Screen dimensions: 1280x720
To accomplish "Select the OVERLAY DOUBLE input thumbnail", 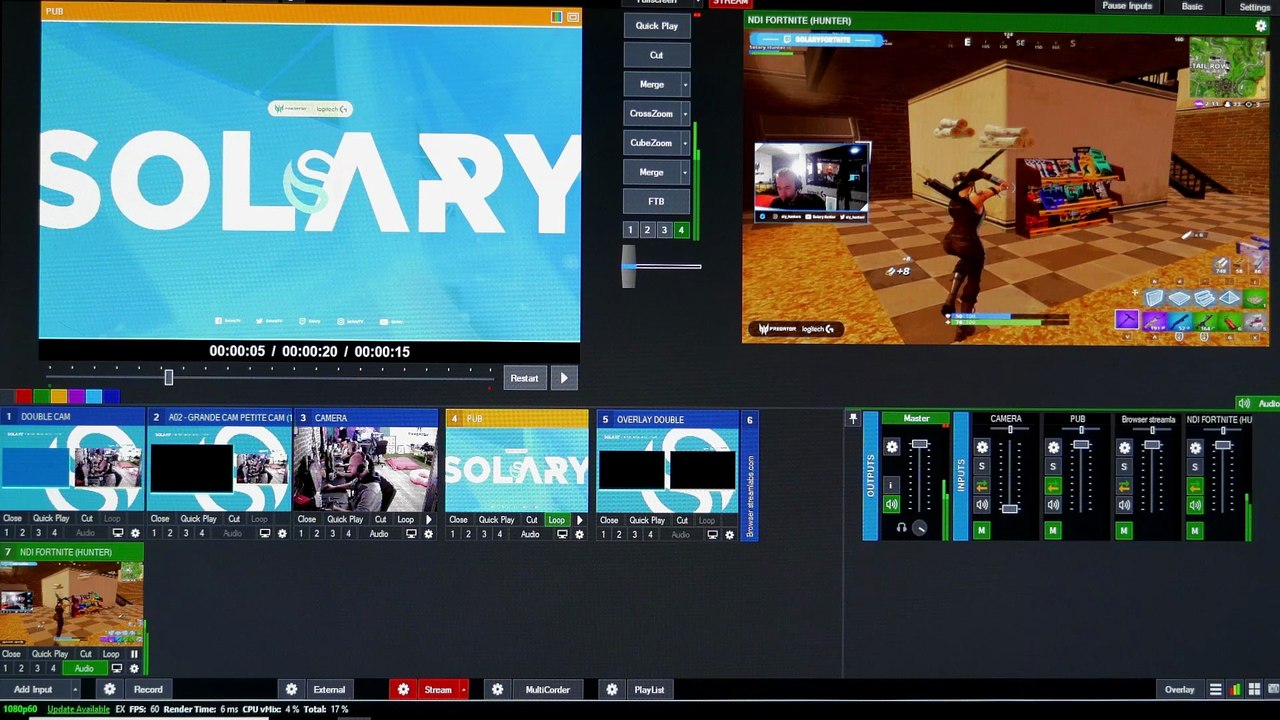I will [x=667, y=469].
